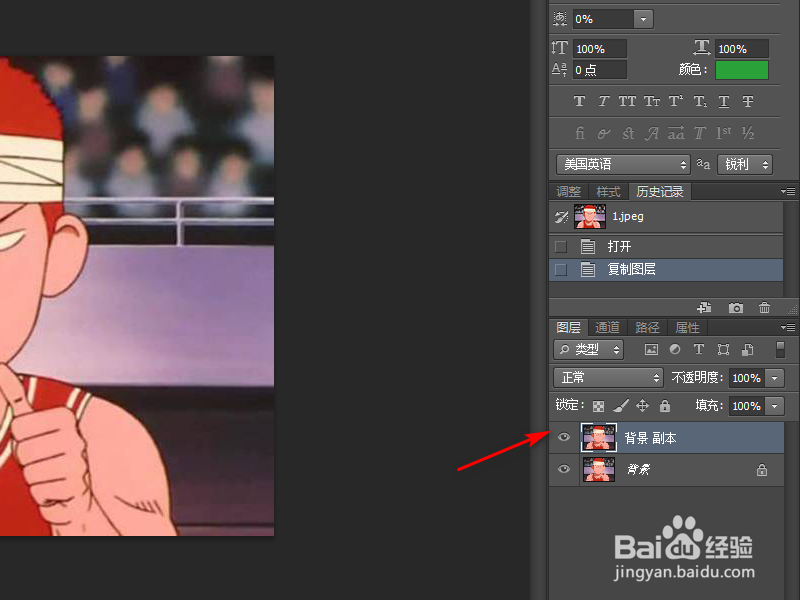Enable Small Caps text style
800x600 pixels.
point(652,101)
